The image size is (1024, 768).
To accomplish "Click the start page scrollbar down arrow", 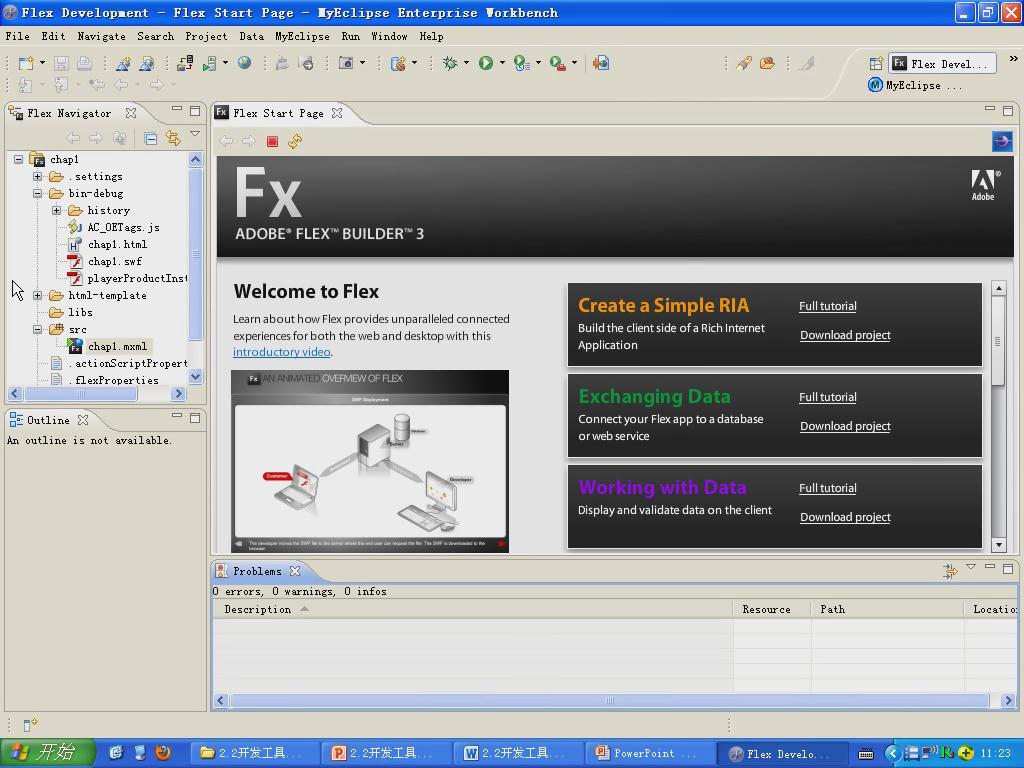I will (x=998, y=544).
